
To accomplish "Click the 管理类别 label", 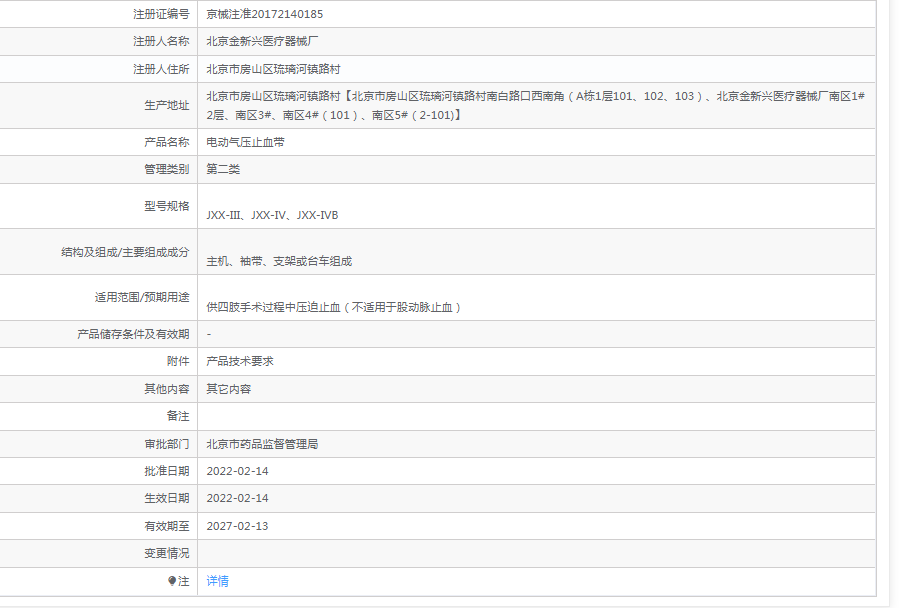I will tap(167, 169).
